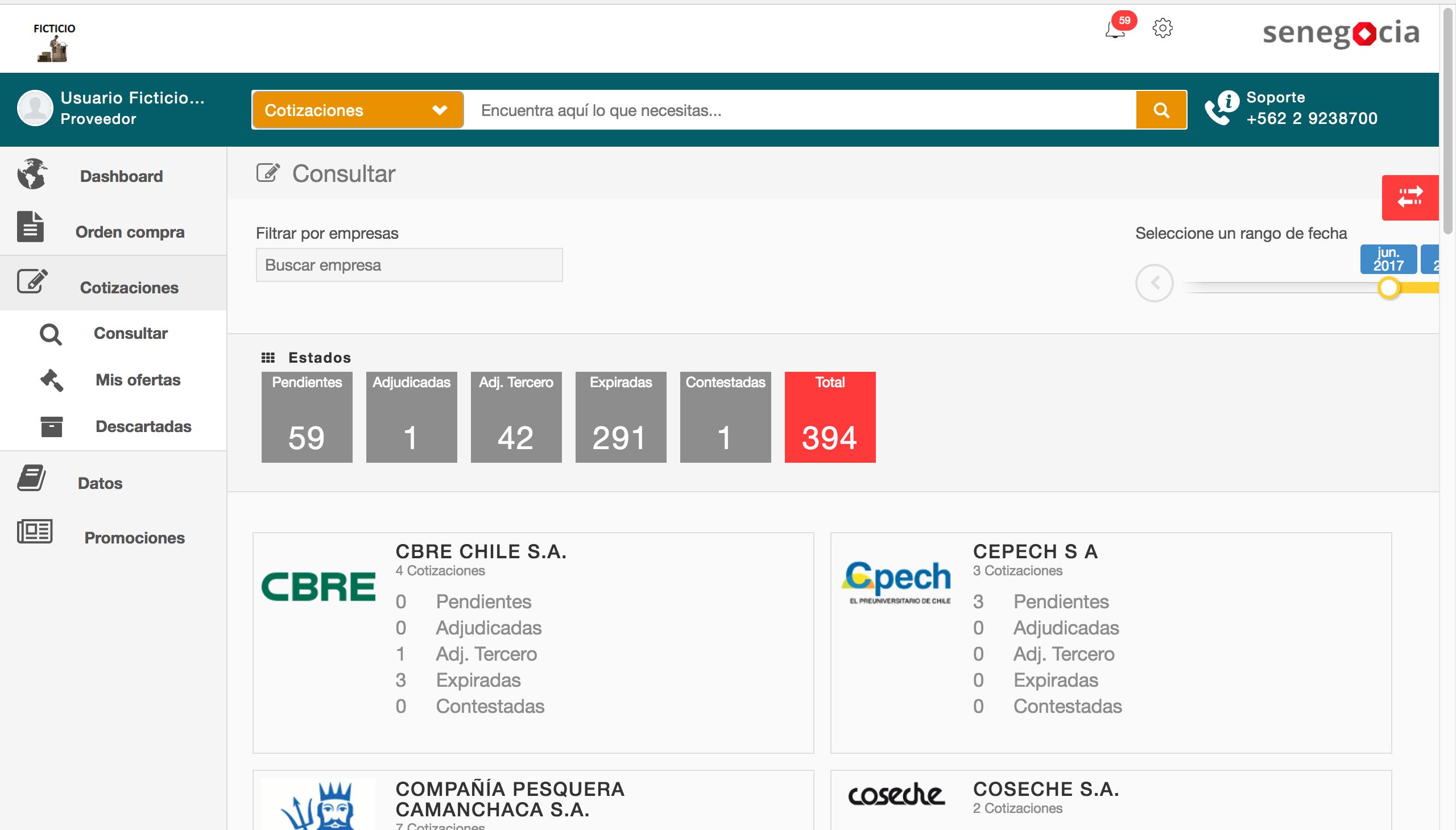The image size is (1456, 830).
Task: Click CEPECH's "Contestadas" row
Action: 1048,706
